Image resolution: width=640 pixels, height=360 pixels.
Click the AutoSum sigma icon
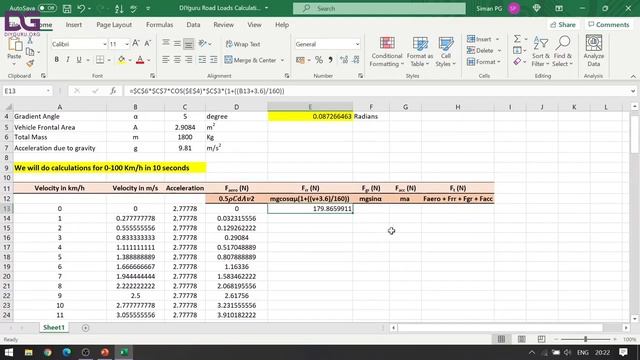[517, 39]
